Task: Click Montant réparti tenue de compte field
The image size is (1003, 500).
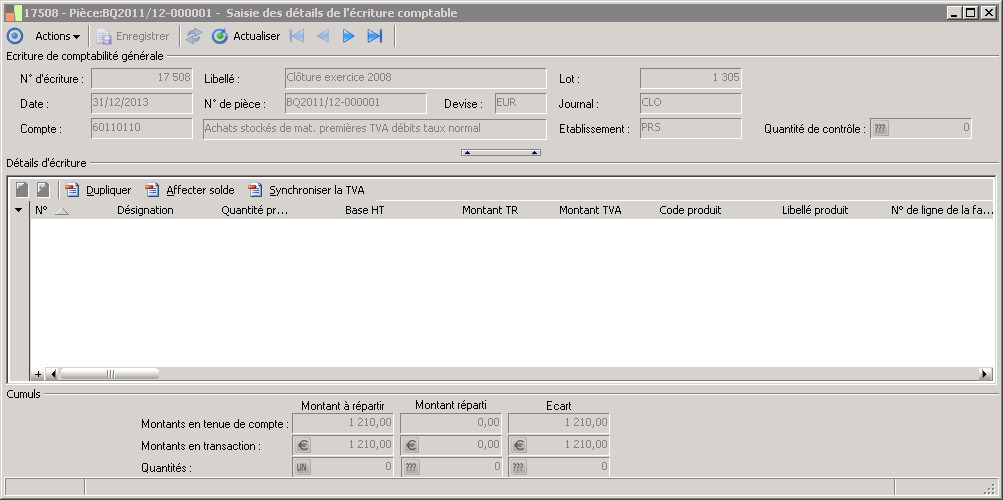Action: (x=451, y=423)
